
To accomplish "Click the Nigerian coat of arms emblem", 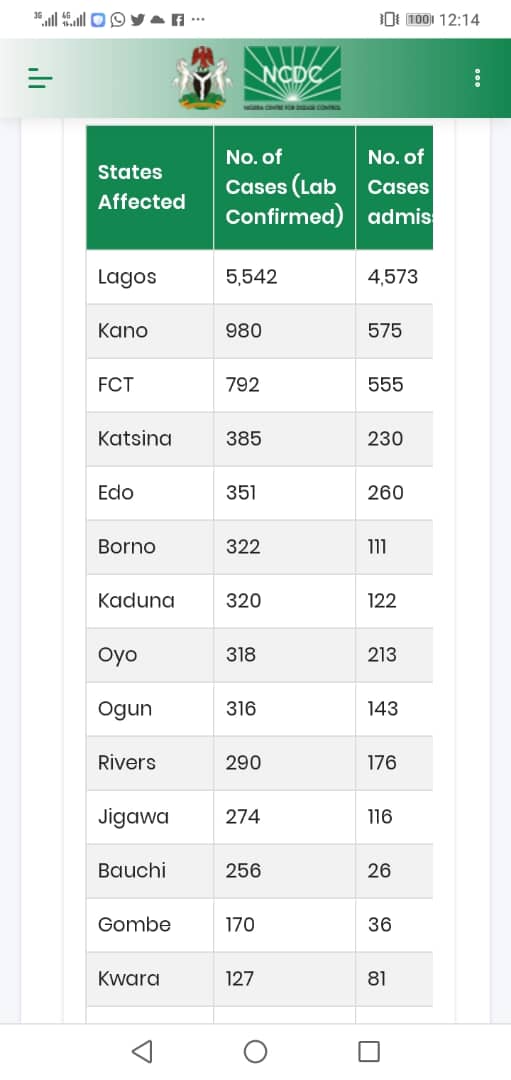I will 202,78.
